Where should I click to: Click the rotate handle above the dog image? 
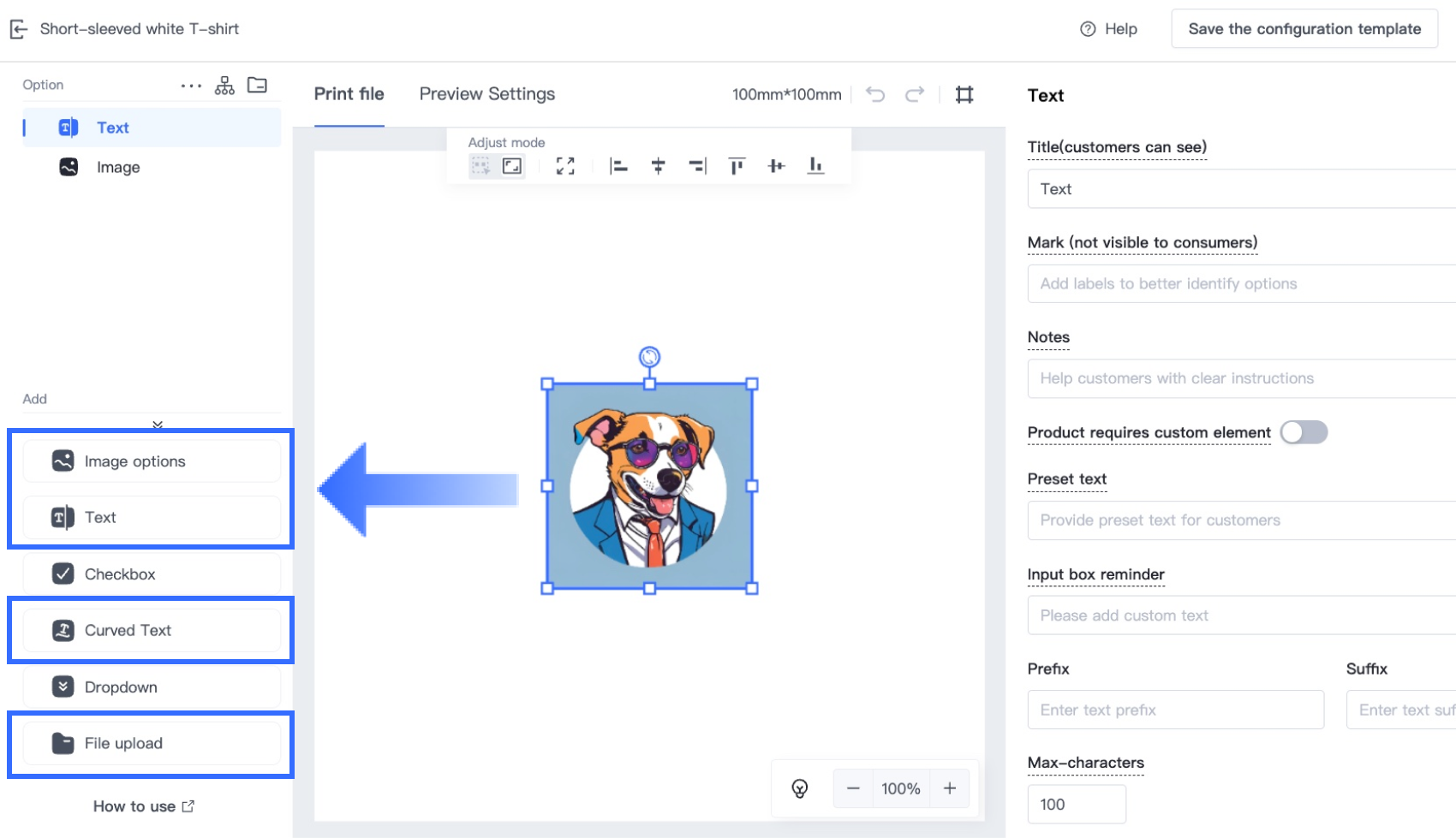point(650,356)
